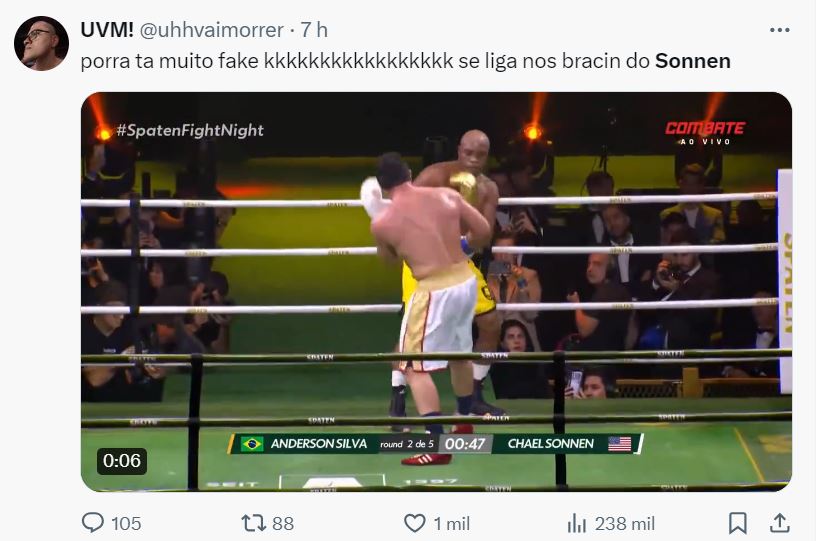The width and height of the screenshot is (829, 541).
Task: Click the 1 mil likes count
Action: [x=452, y=524]
